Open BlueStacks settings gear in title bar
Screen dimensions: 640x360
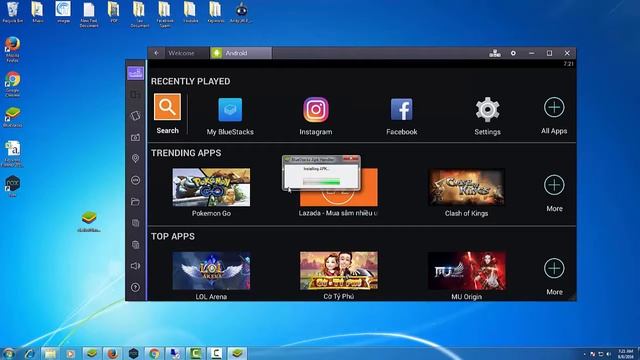(x=513, y=53)
